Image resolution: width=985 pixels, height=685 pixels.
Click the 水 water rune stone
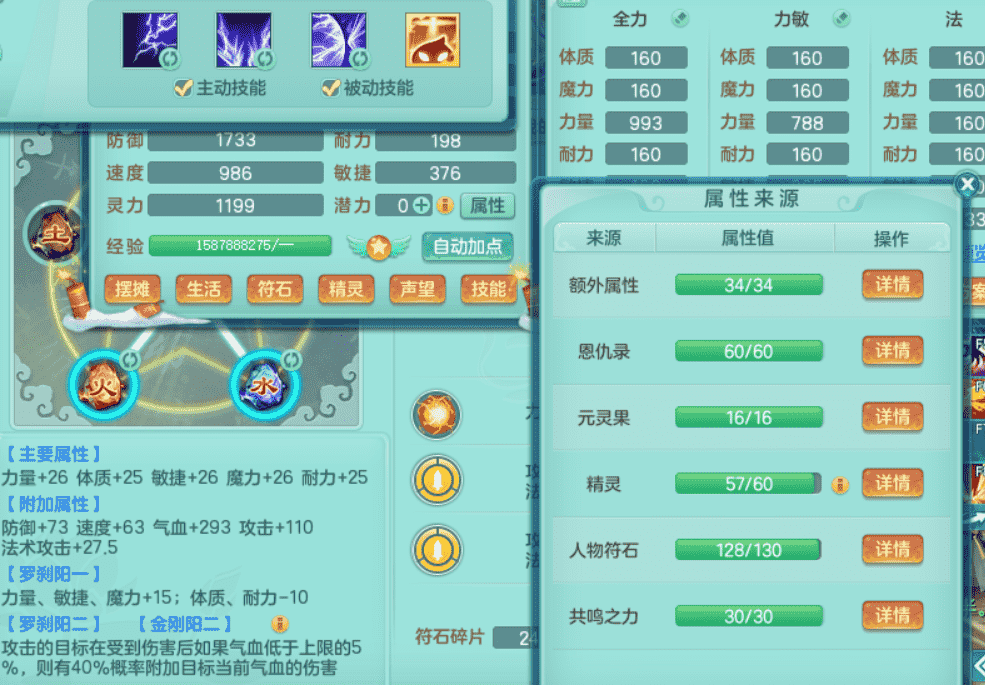coord(264,385)
